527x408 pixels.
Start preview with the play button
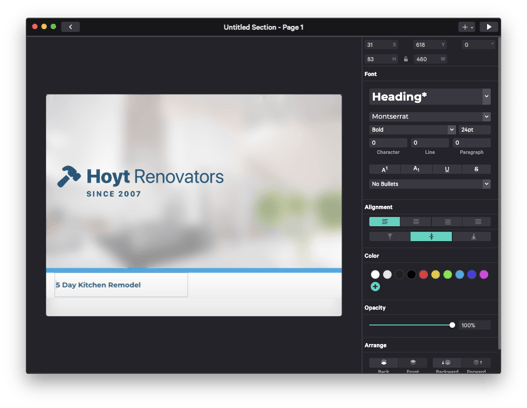tap(489, 27)
